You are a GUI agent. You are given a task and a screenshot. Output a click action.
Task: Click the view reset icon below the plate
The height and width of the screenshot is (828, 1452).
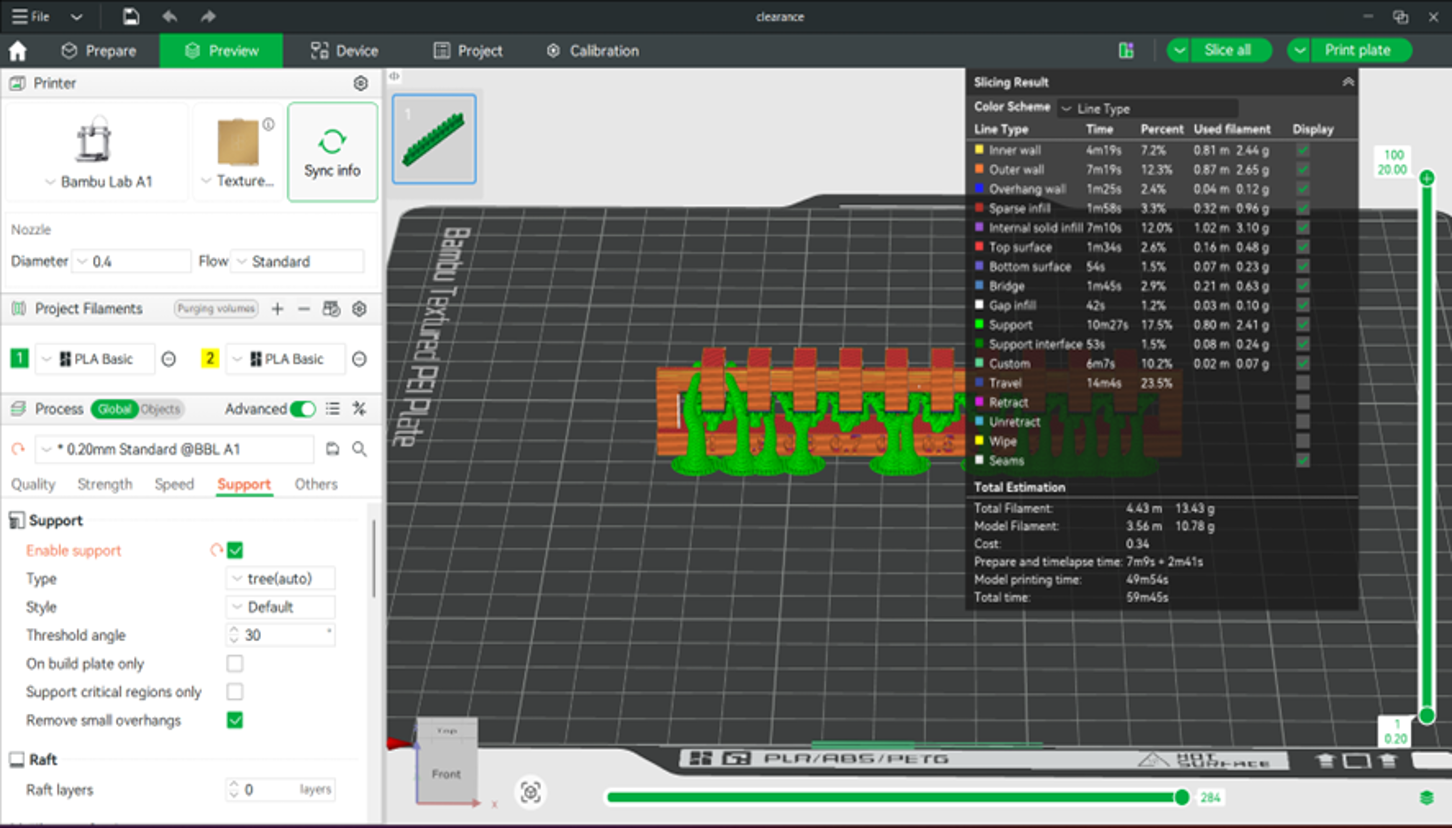531,793
